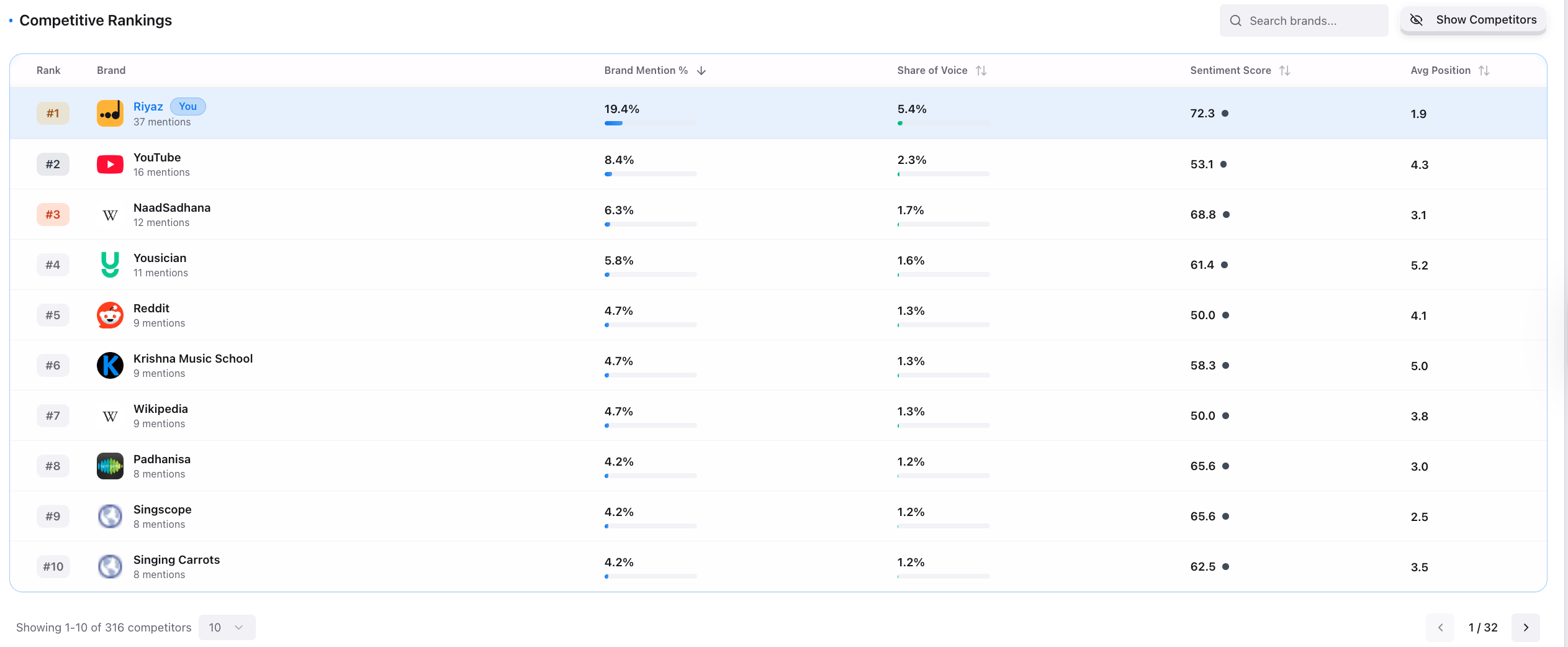The width and height of the screenshot is (1568, 647).
Task: Click the Reddit logo icon
Action: 110,315
